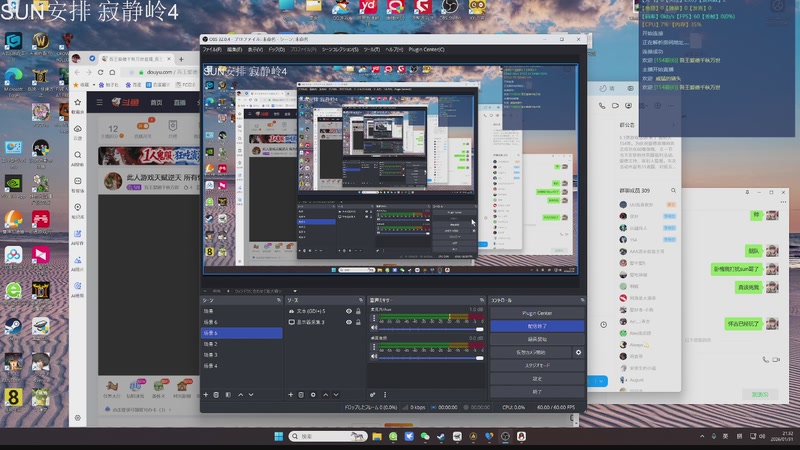Remove selected scene with trash icon in Scenes dock
Viewport: 800px width, 450px height.
coord(216,395)
